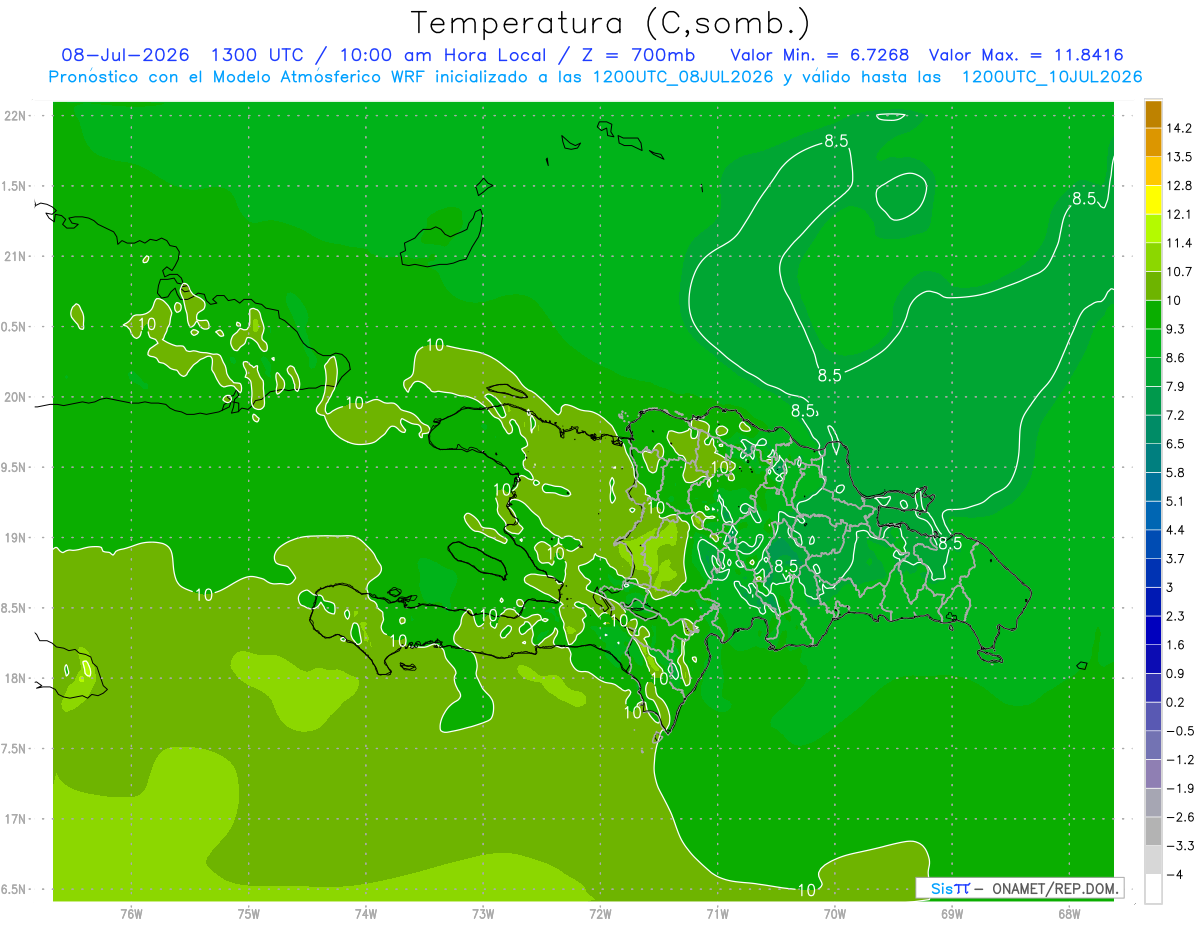This screenshot has height=927, width=1200.
Task: Click the 68W longitude axis label
Action: (1068, 914)
